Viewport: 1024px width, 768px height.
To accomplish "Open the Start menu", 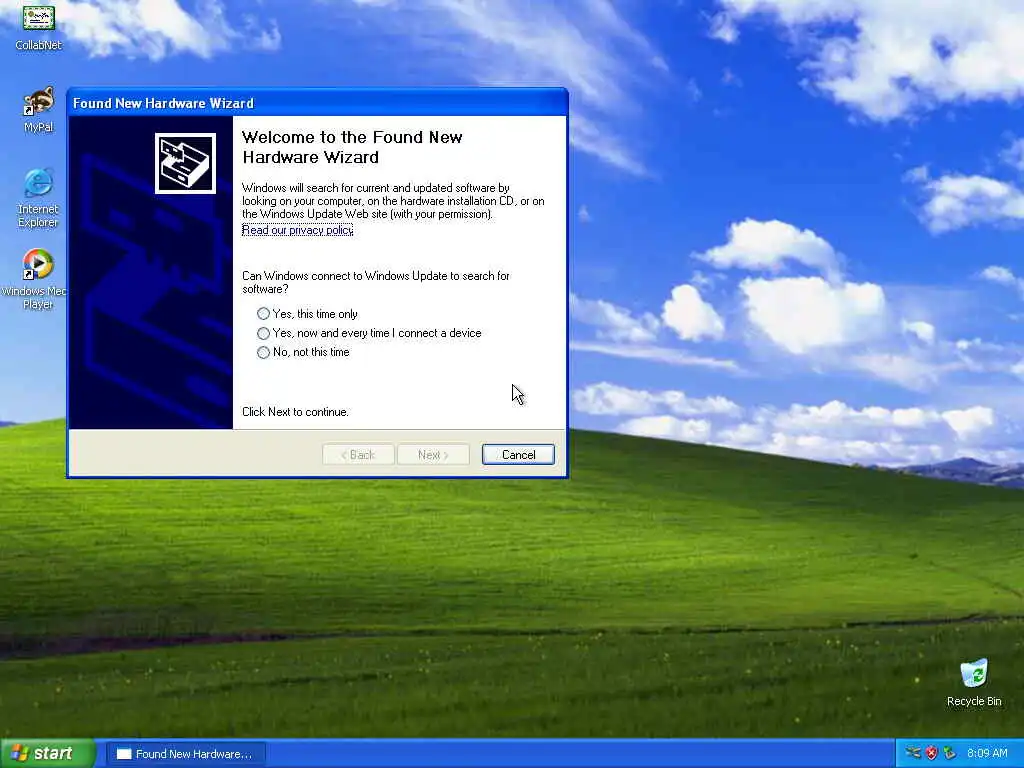I will [x=47, y=753].
